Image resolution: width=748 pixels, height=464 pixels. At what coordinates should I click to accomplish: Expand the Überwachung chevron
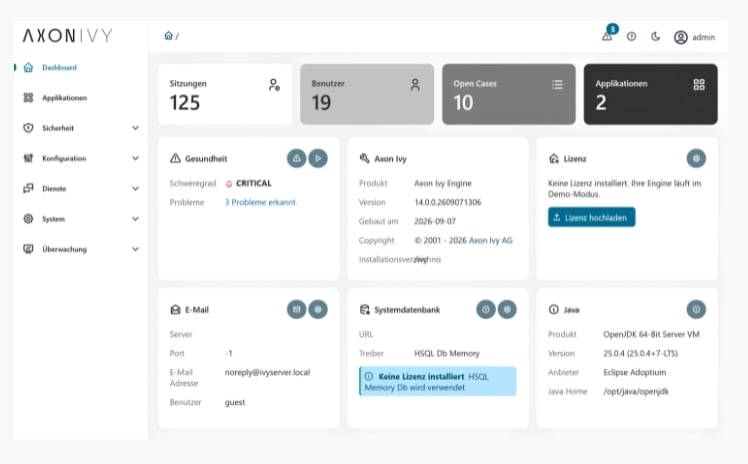[135, 249]
